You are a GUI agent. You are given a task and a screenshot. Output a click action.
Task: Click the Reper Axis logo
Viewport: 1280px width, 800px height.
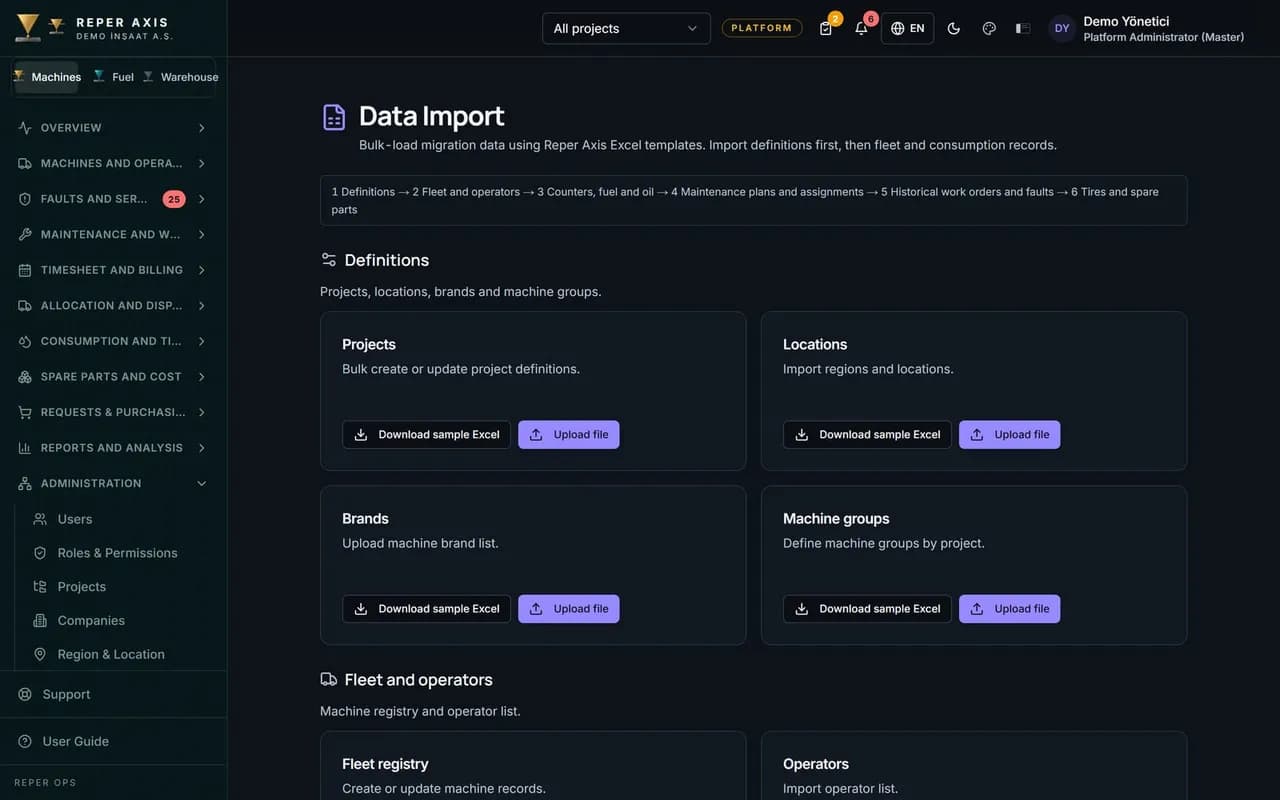click(x=28, y=27)
